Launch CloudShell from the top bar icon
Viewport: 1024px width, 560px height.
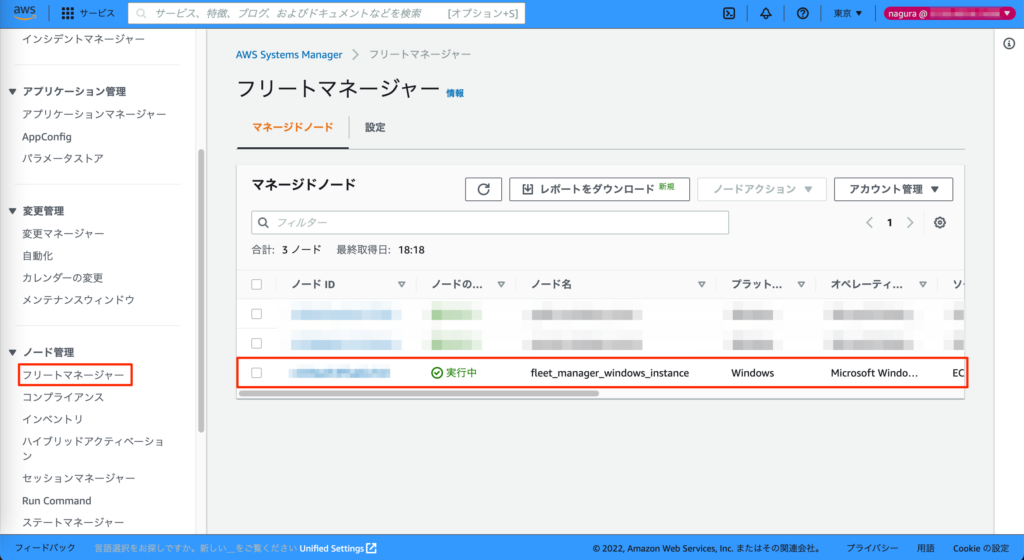click(729, 13)
